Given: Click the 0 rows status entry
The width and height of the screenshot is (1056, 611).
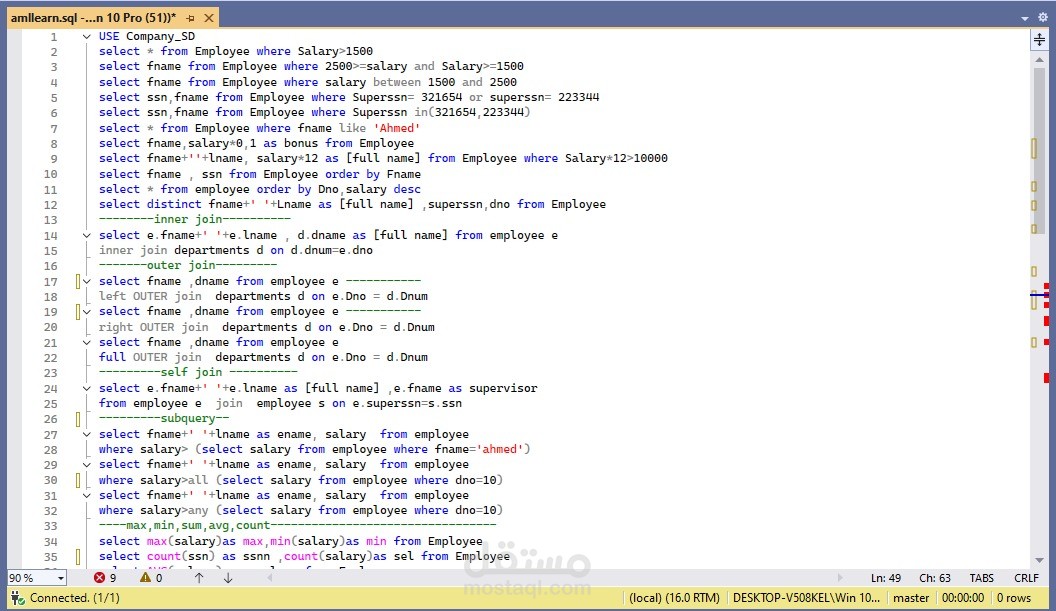Looking at the screenshot, I should coord(1014,598).
